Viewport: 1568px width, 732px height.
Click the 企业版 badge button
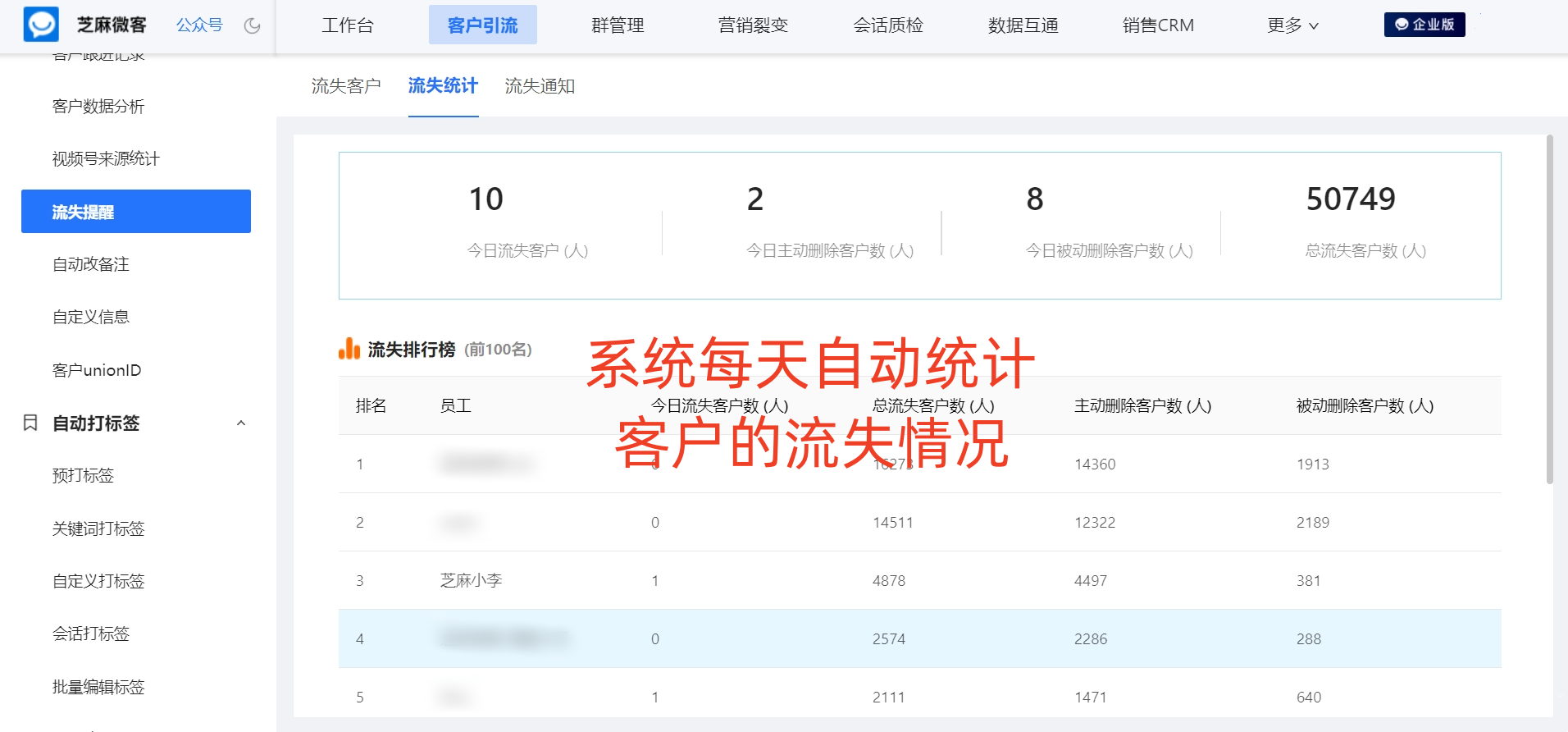coord(1424,25)
